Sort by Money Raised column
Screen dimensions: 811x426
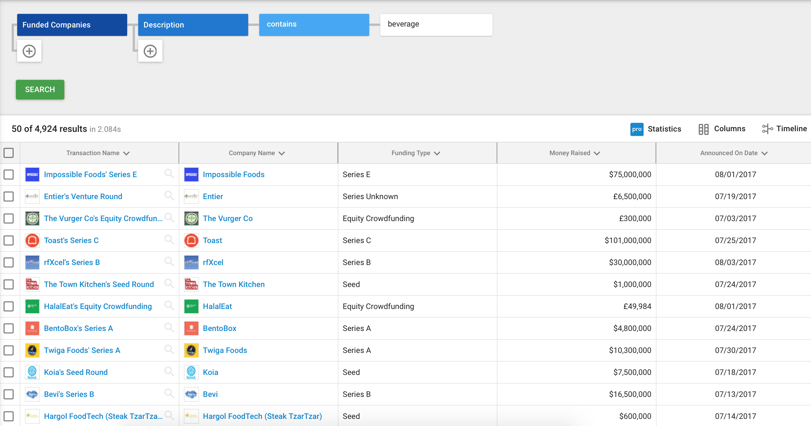coord(575,153)
